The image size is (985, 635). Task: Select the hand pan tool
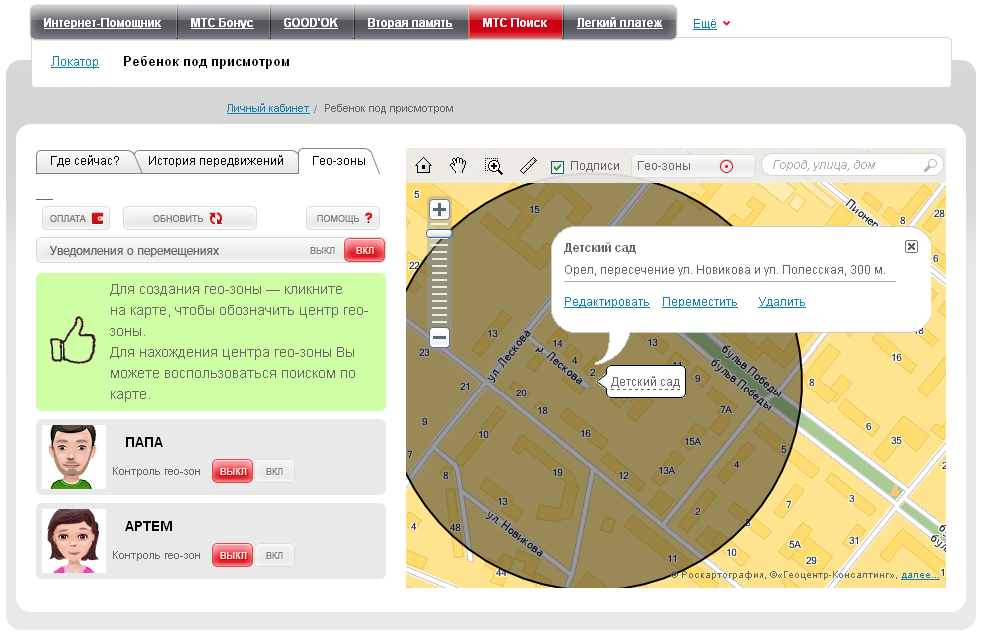click(x=458, y=165)
